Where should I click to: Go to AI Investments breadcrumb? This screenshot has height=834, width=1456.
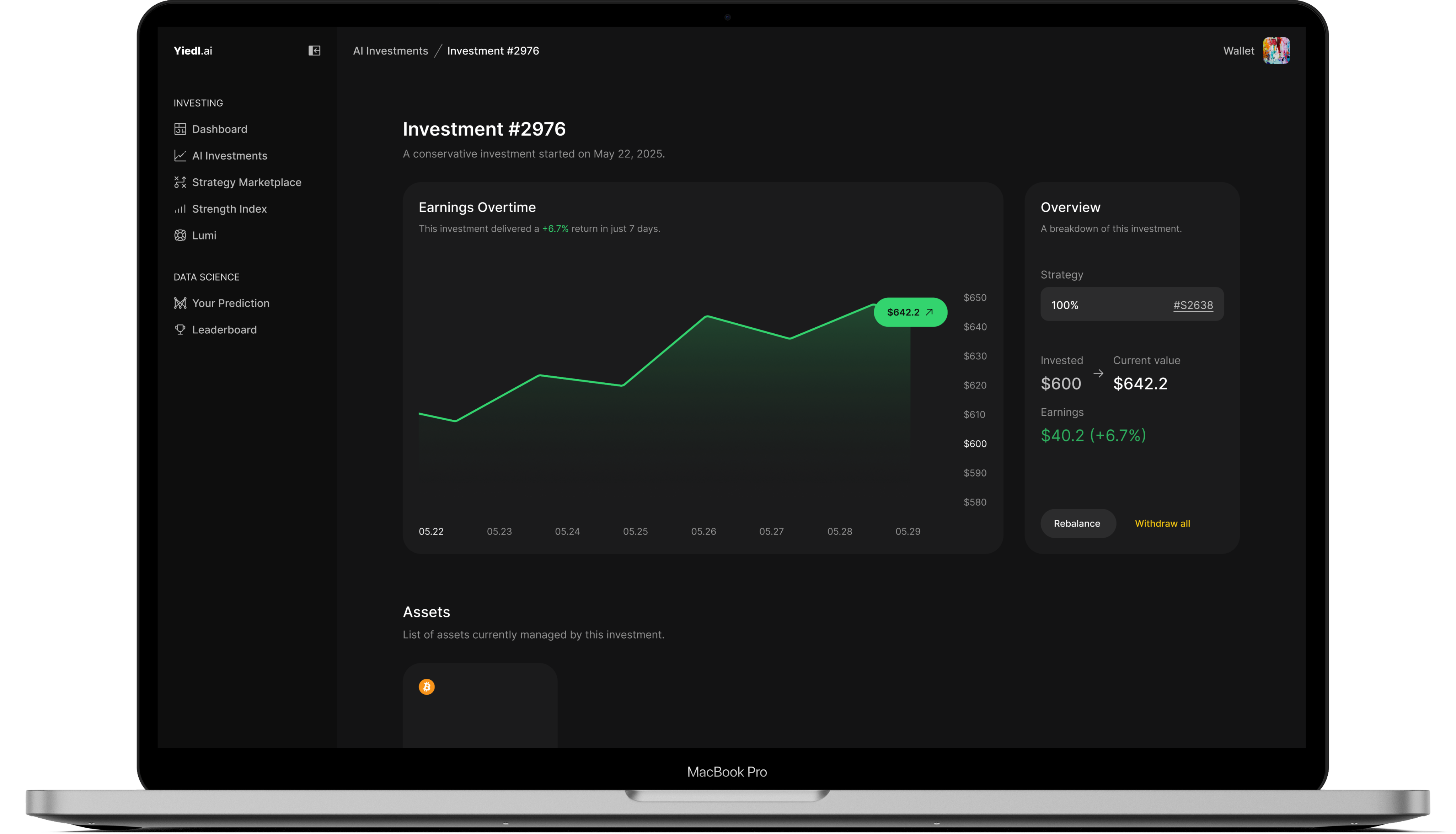point(390,51)
